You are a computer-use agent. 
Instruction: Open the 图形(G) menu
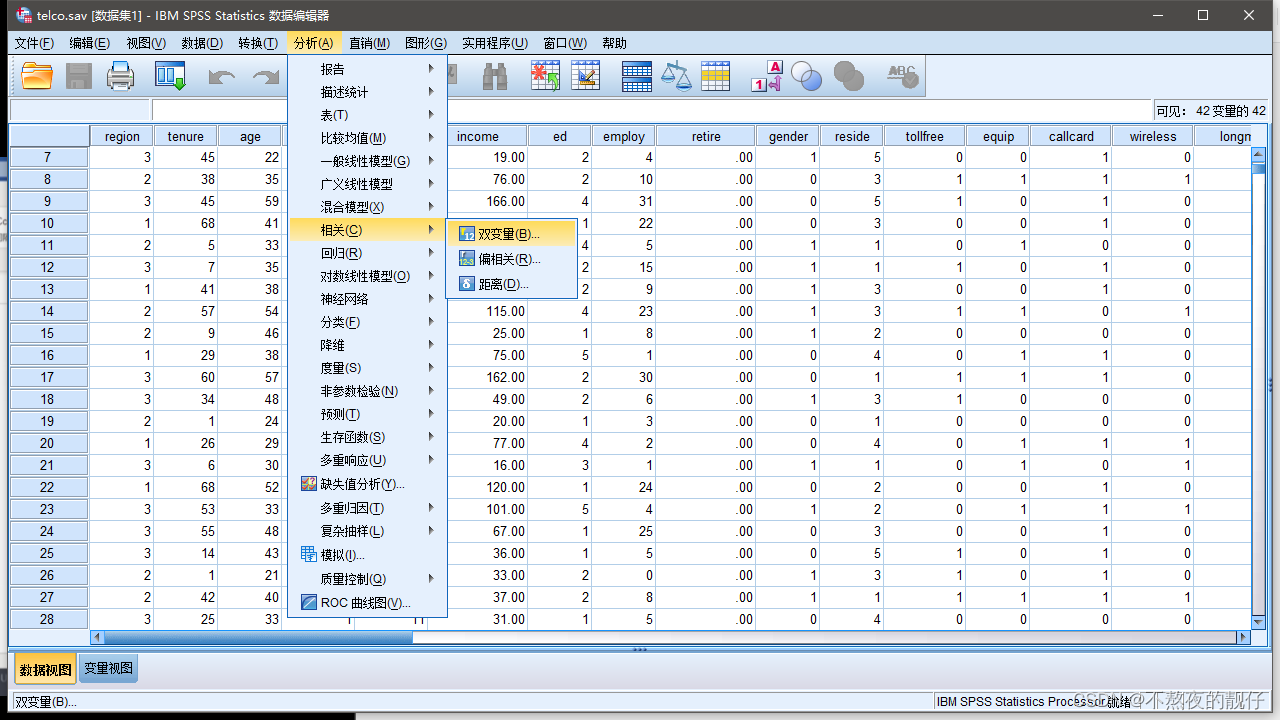point(426,43)
